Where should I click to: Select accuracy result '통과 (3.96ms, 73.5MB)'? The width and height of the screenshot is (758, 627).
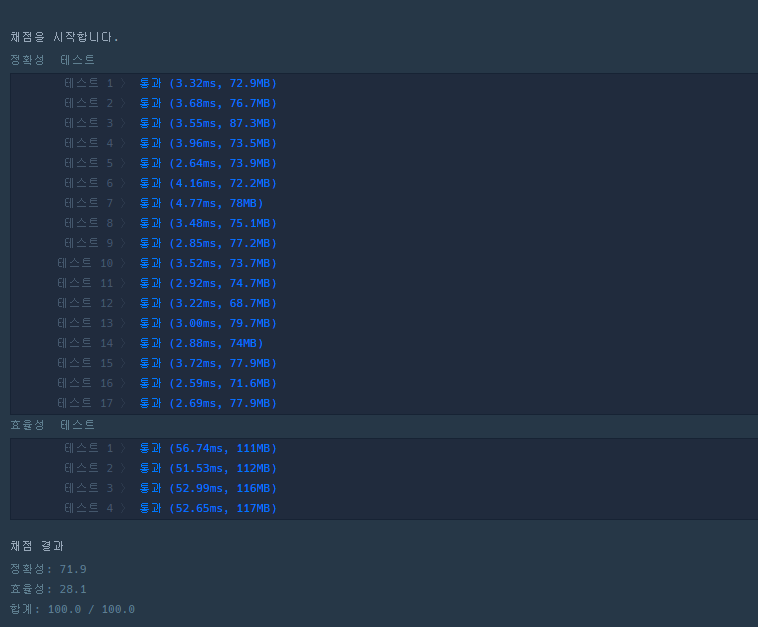point(208,143)
